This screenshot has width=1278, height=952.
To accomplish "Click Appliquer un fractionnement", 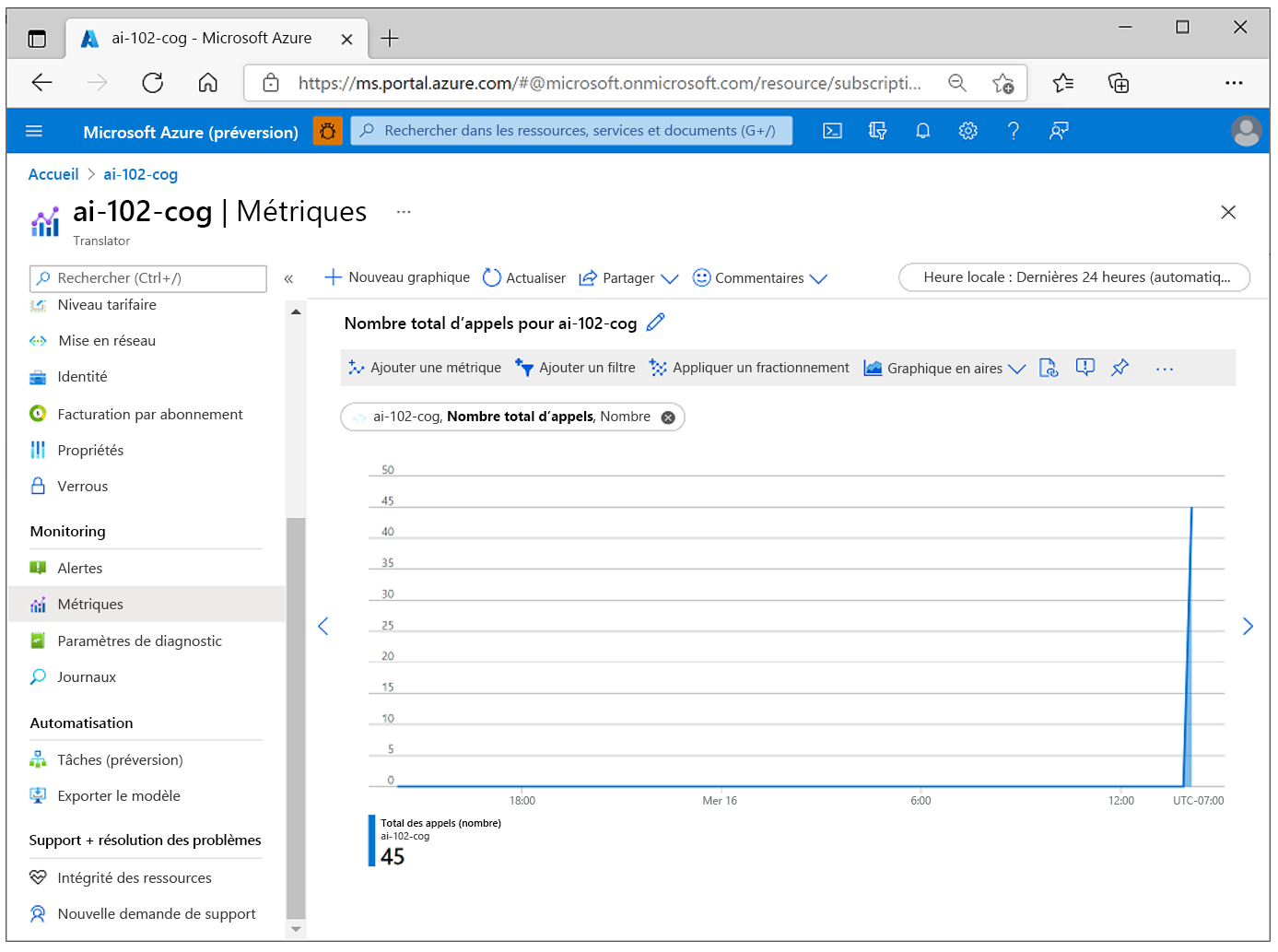I will click(749, 368).
